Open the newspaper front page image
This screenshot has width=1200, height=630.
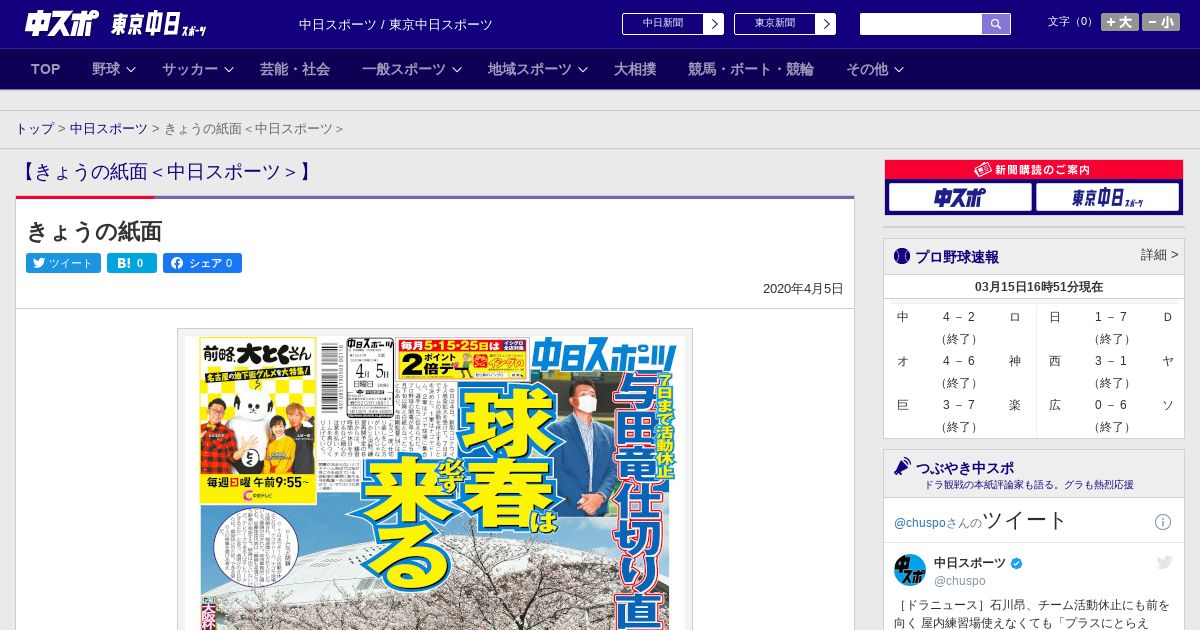coord(435,480)
